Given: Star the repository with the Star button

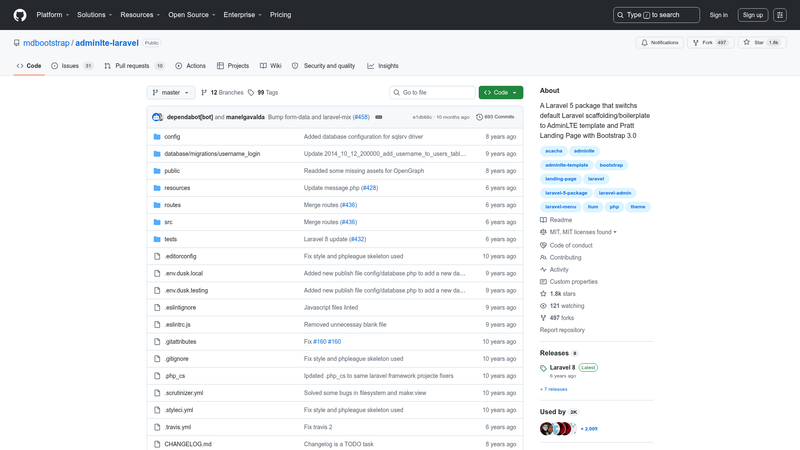Looking at the screenshot, I should point(762,43).
